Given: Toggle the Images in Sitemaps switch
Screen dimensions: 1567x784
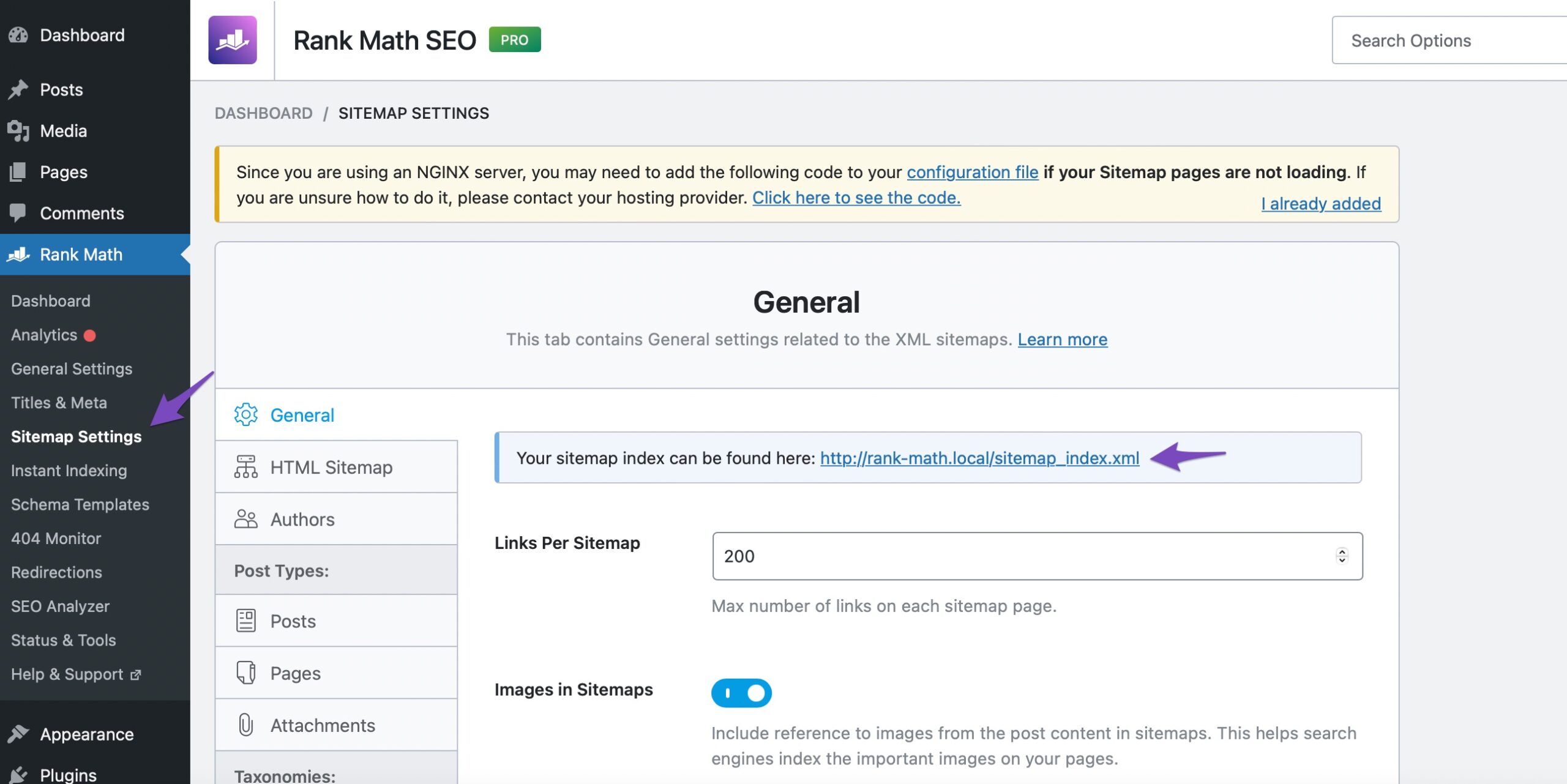Looking at the screenshot, I should tap(741, 693).
